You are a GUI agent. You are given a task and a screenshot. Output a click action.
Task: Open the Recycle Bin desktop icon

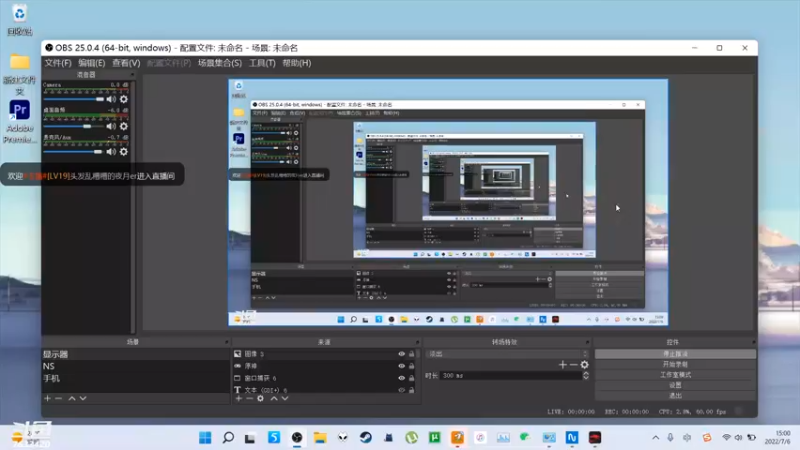(19, 20)
